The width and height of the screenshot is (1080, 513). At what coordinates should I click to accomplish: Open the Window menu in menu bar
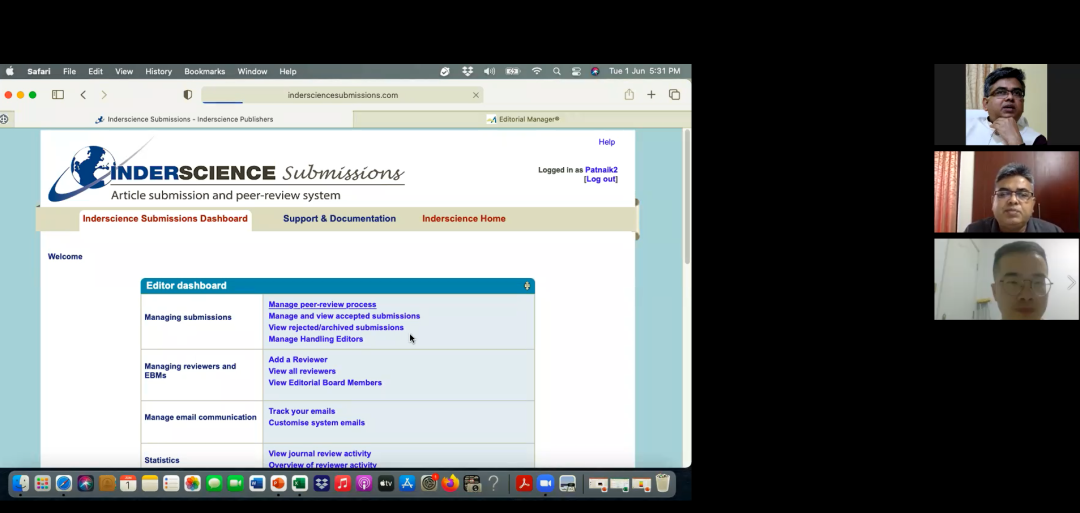[x=252, y=72]
